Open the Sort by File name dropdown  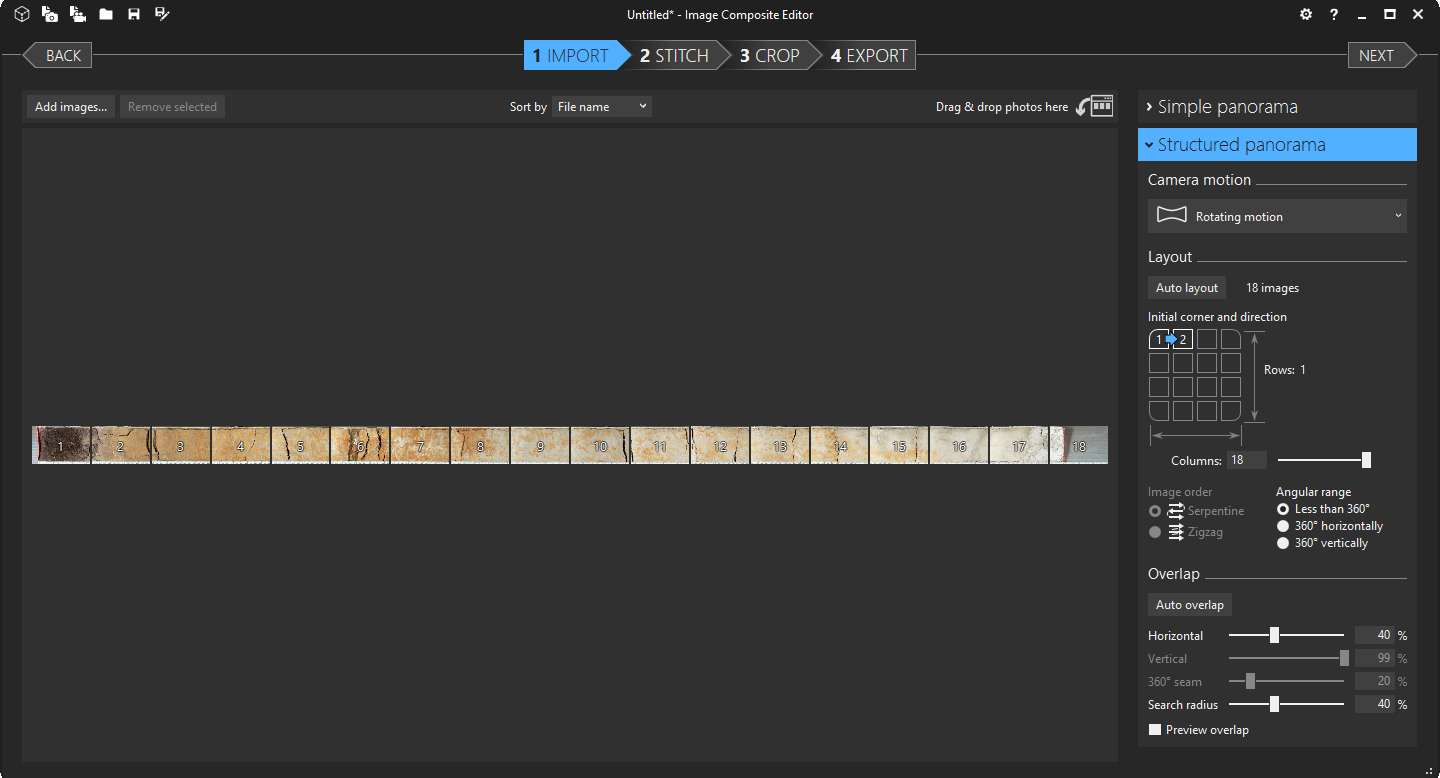(602, 107)
